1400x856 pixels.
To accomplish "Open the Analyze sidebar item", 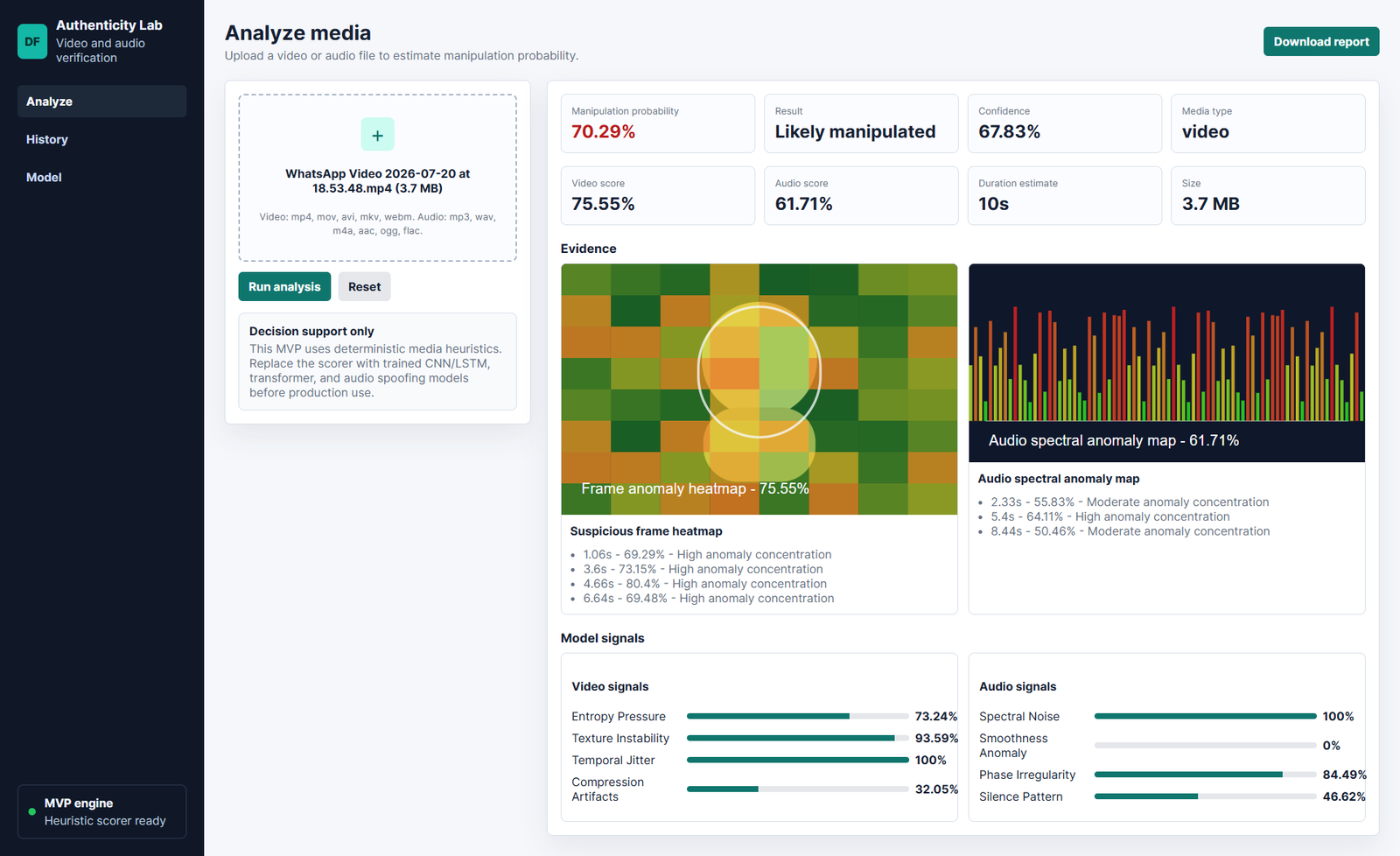I will pos(101,102).
